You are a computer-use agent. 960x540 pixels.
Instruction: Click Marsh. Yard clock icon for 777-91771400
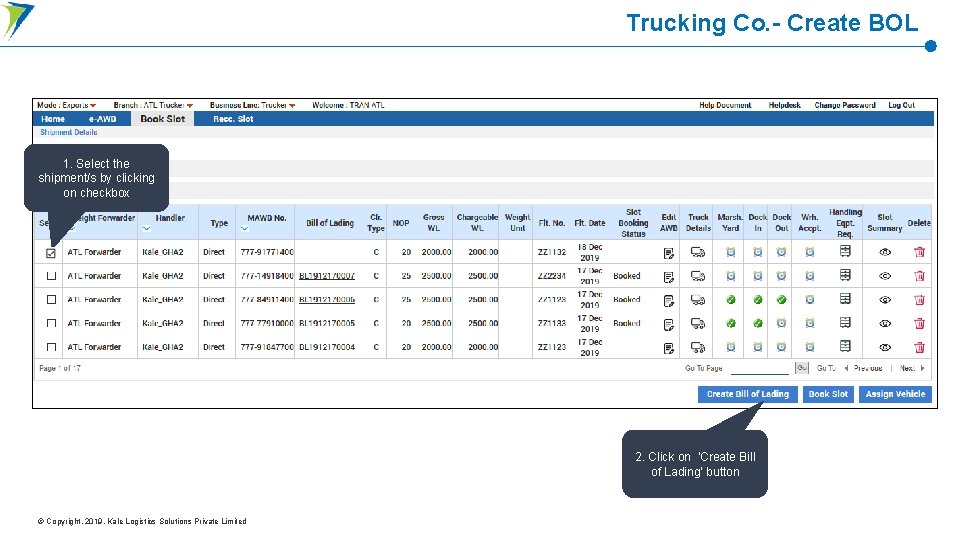(730, 252)
